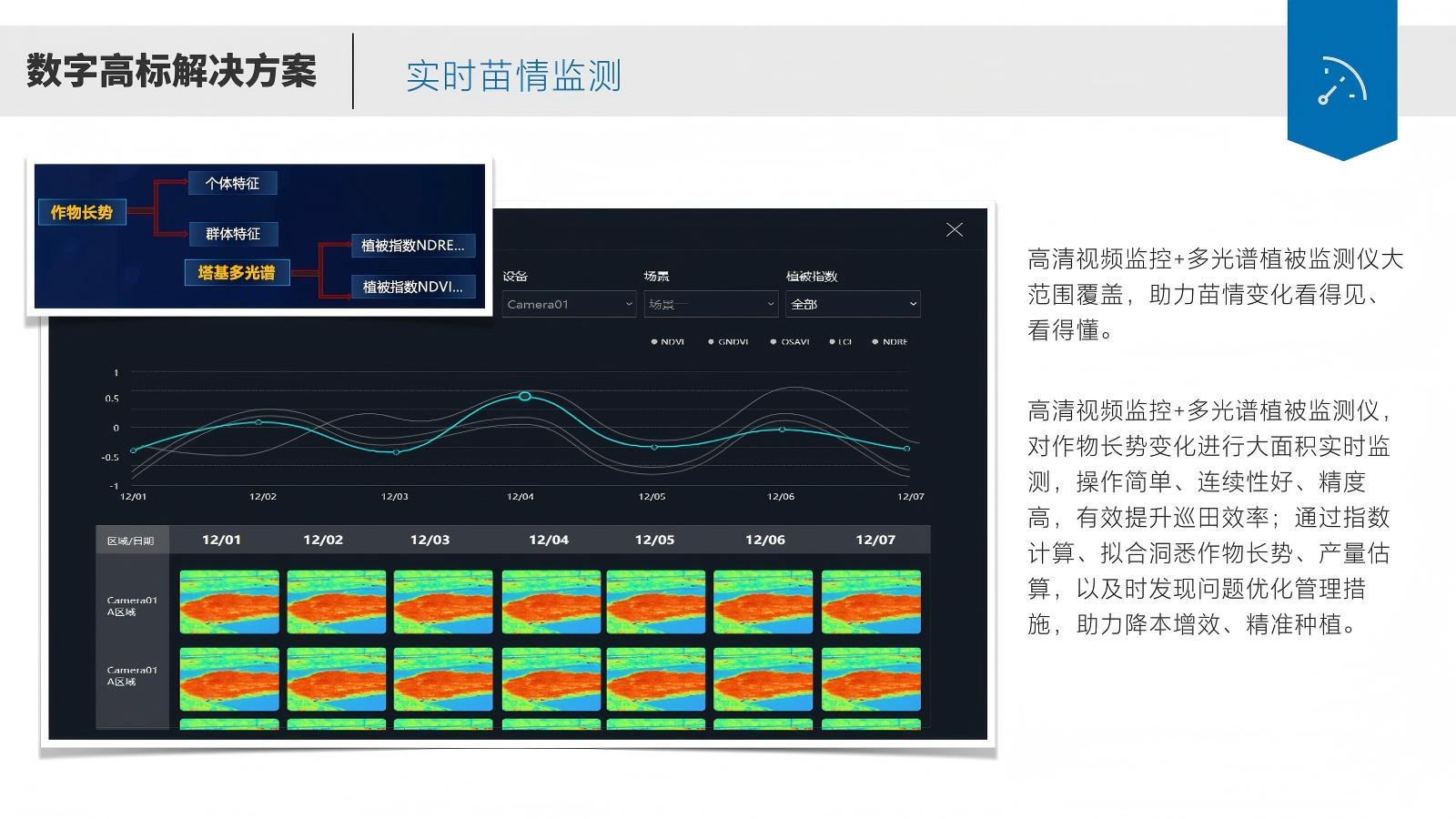Close the monitoring dashboard with the X icon

click(954, 230)
